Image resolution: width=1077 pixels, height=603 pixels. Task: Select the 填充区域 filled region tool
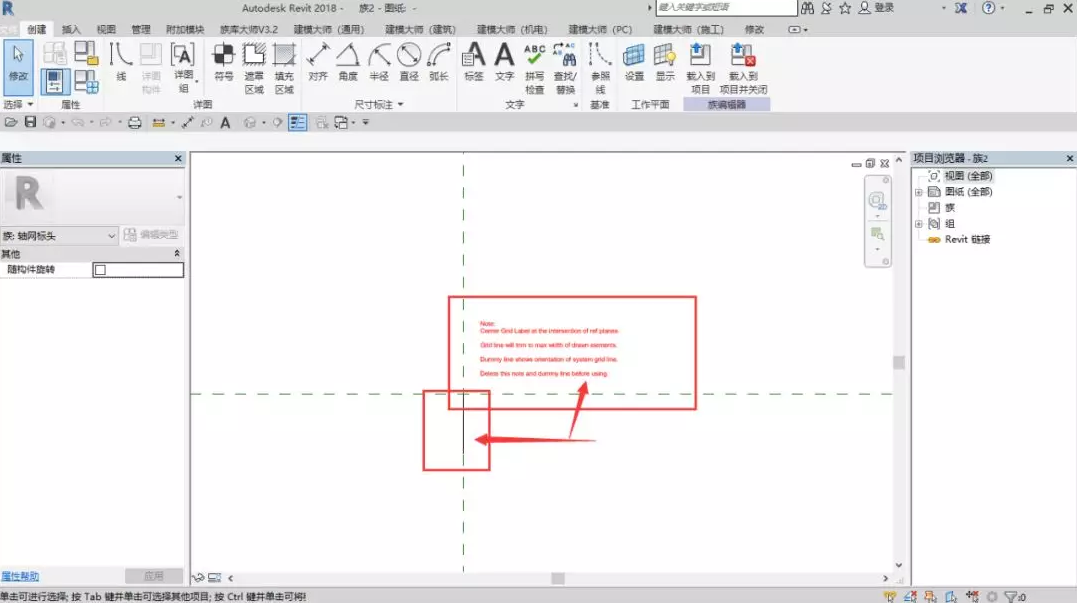point(284,66)
